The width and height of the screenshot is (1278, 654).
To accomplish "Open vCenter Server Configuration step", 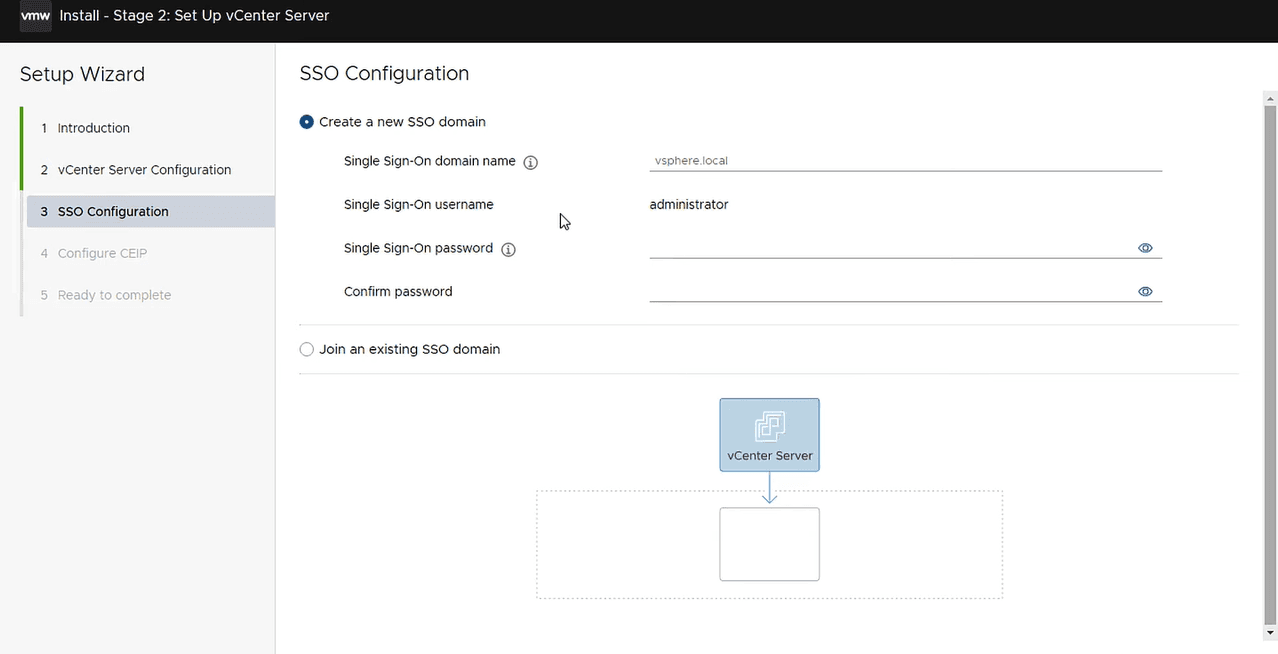I will (144, 170).
